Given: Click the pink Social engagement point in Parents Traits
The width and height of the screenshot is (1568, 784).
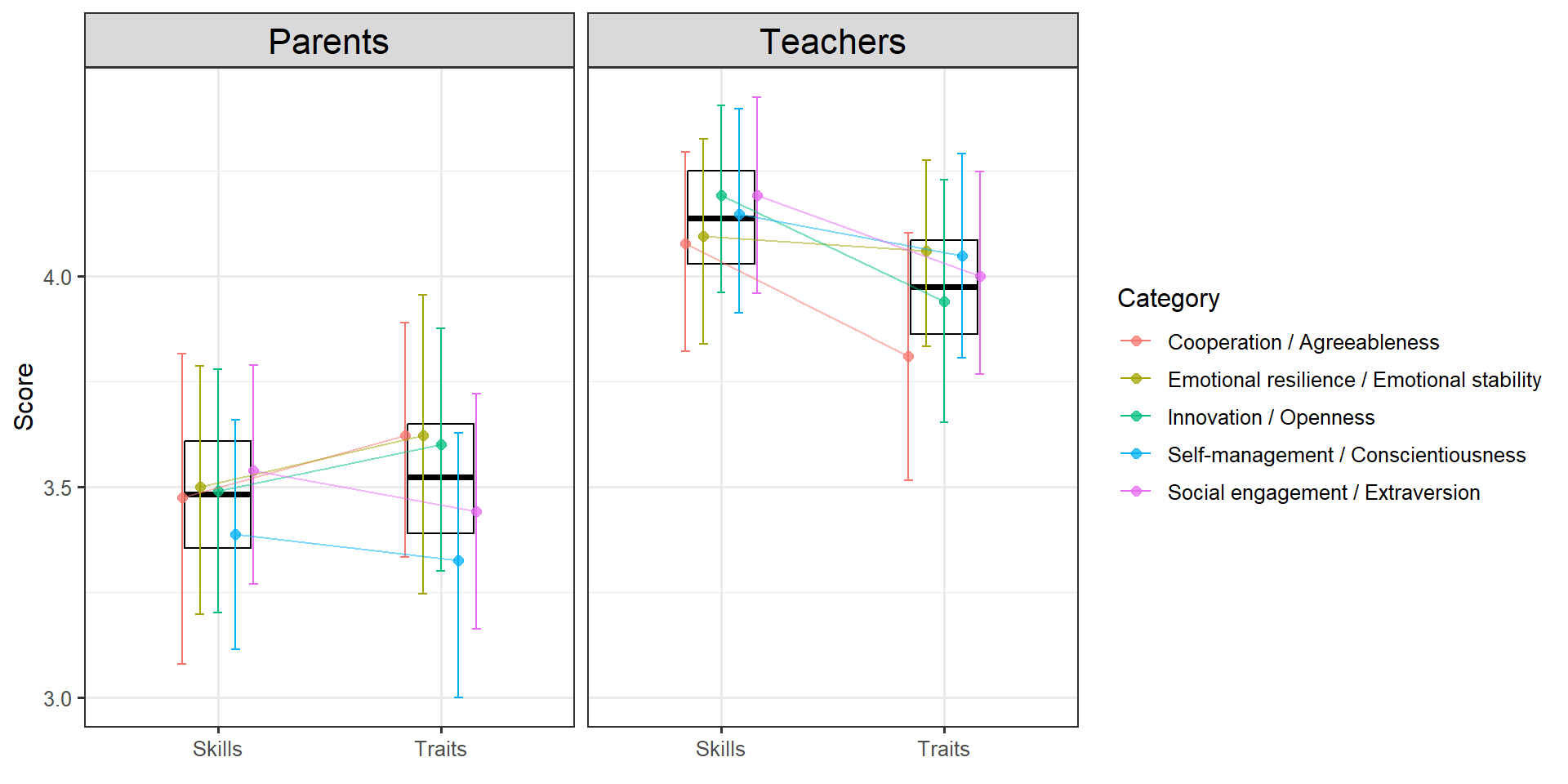Looking at the screenshot, I should coord(477,512).
